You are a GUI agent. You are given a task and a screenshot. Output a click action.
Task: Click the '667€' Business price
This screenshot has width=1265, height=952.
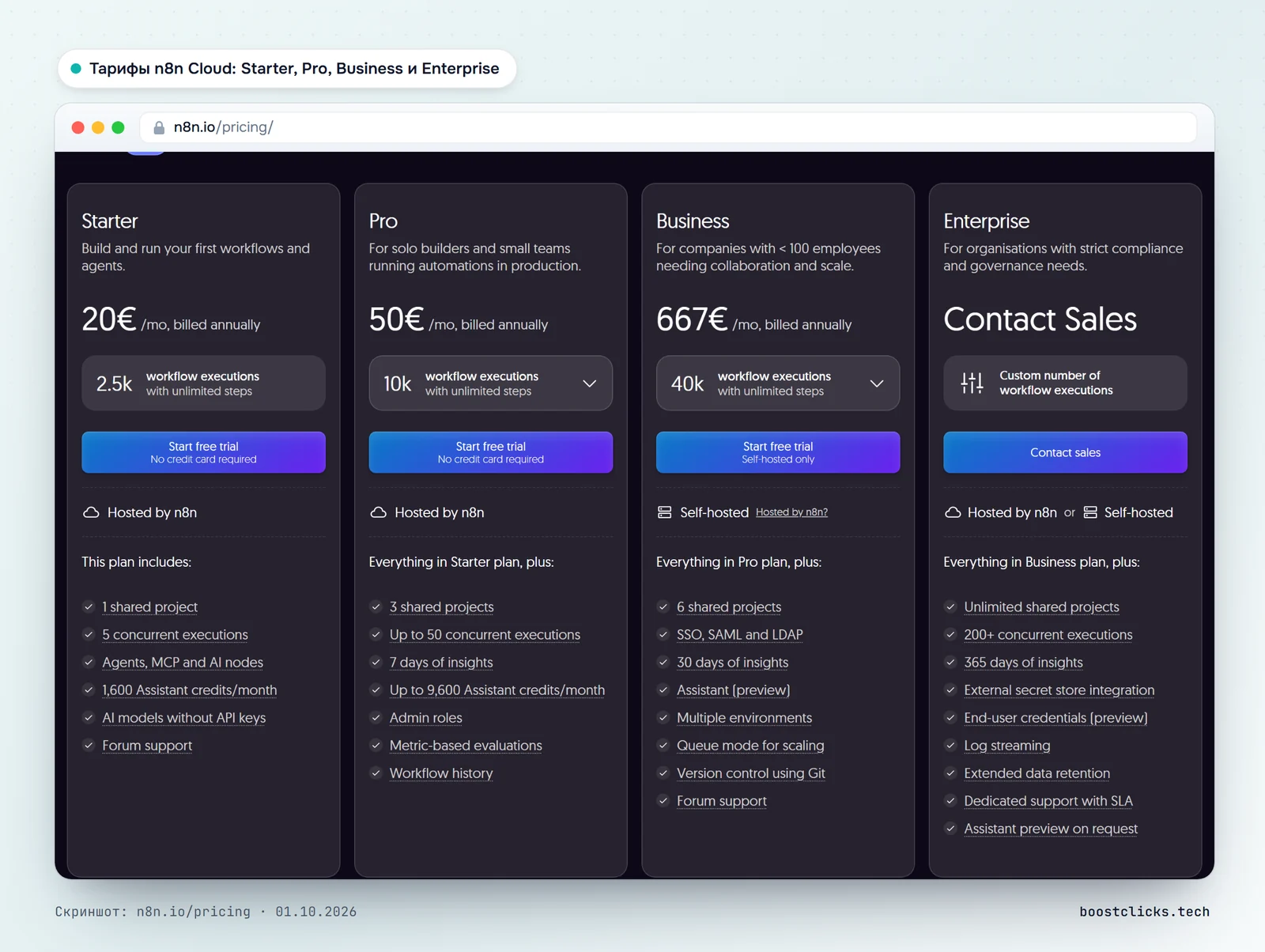point(692,319)
